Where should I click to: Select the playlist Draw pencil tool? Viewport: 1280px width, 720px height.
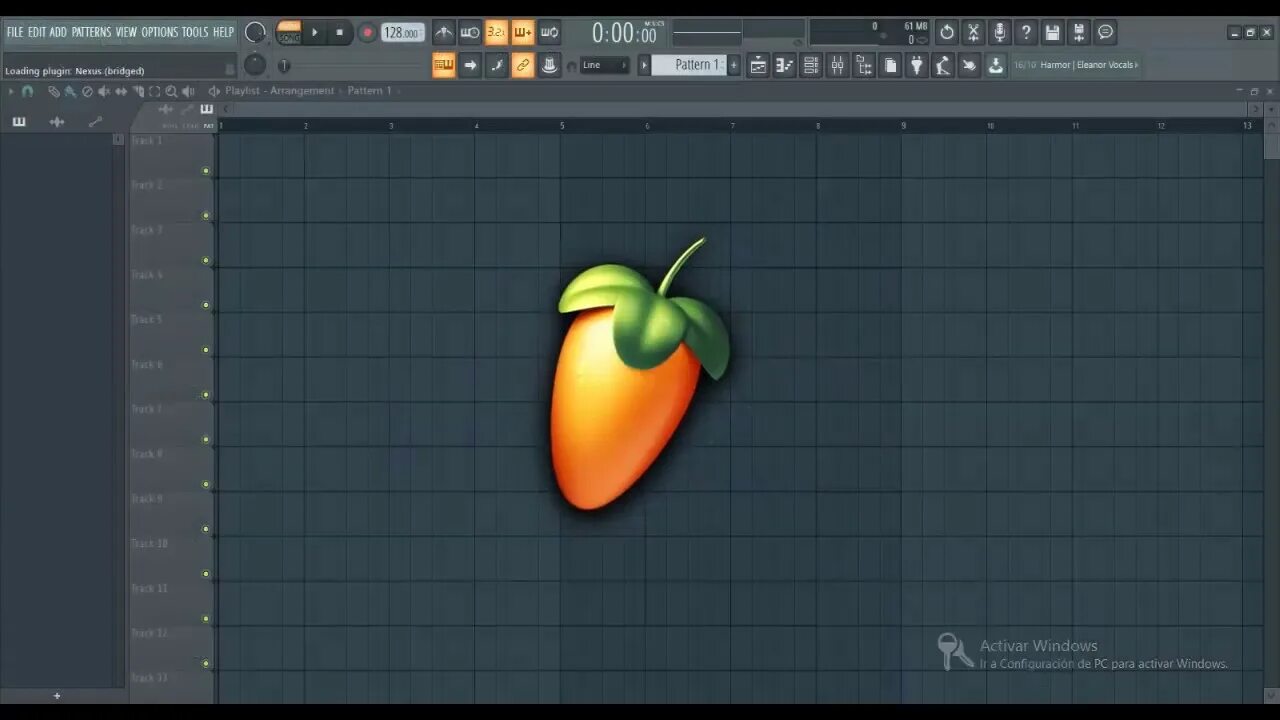[x=54, y=91]
